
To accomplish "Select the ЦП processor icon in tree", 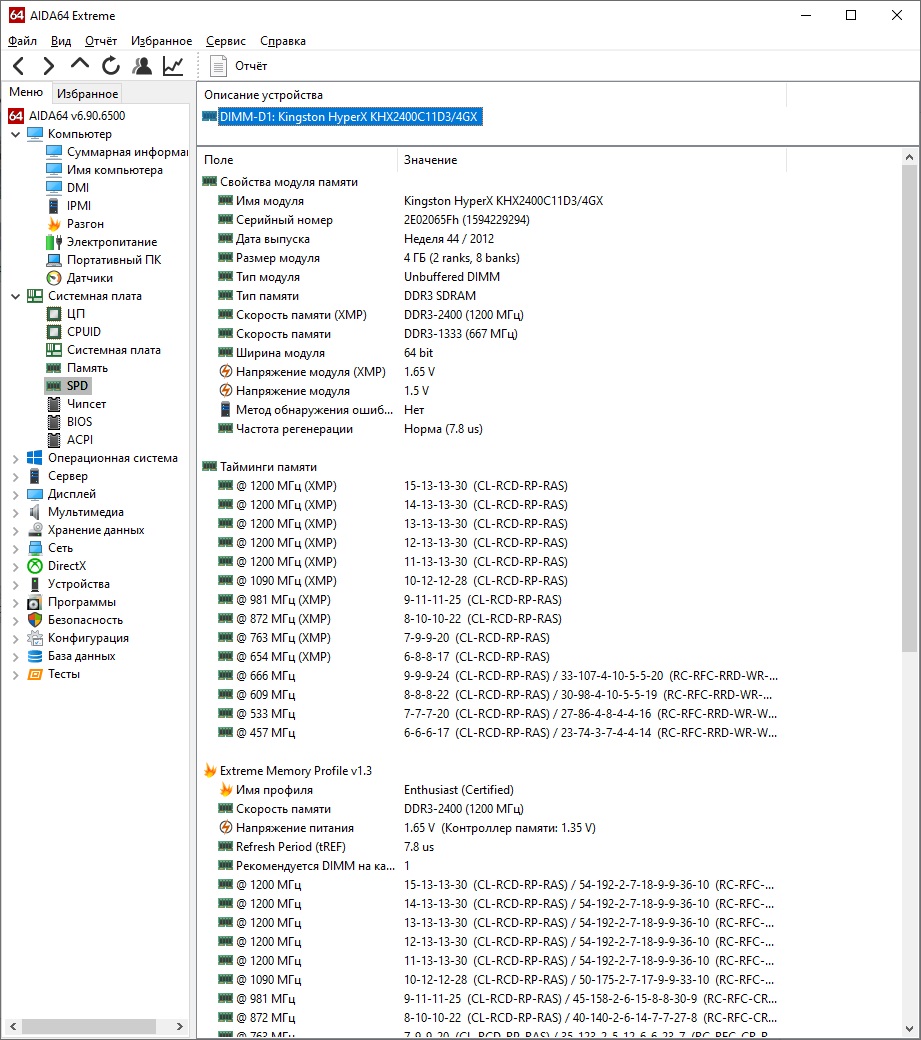I will pos(54,314).
